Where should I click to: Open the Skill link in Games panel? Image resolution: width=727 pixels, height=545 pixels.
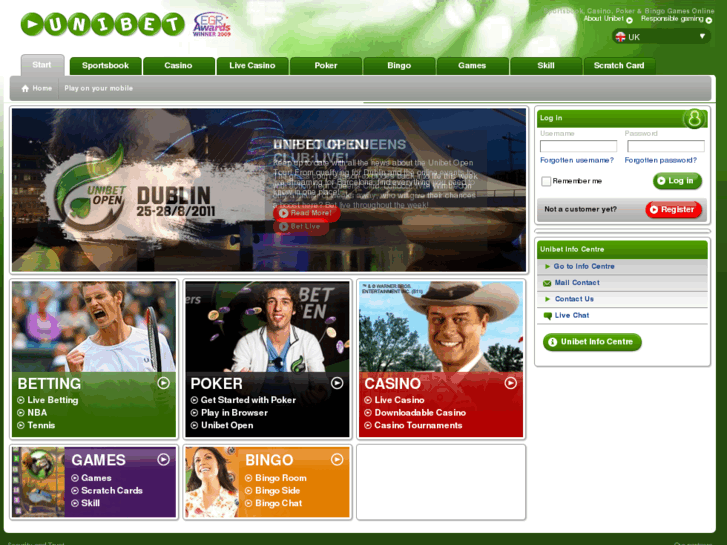tap(90, 503)
